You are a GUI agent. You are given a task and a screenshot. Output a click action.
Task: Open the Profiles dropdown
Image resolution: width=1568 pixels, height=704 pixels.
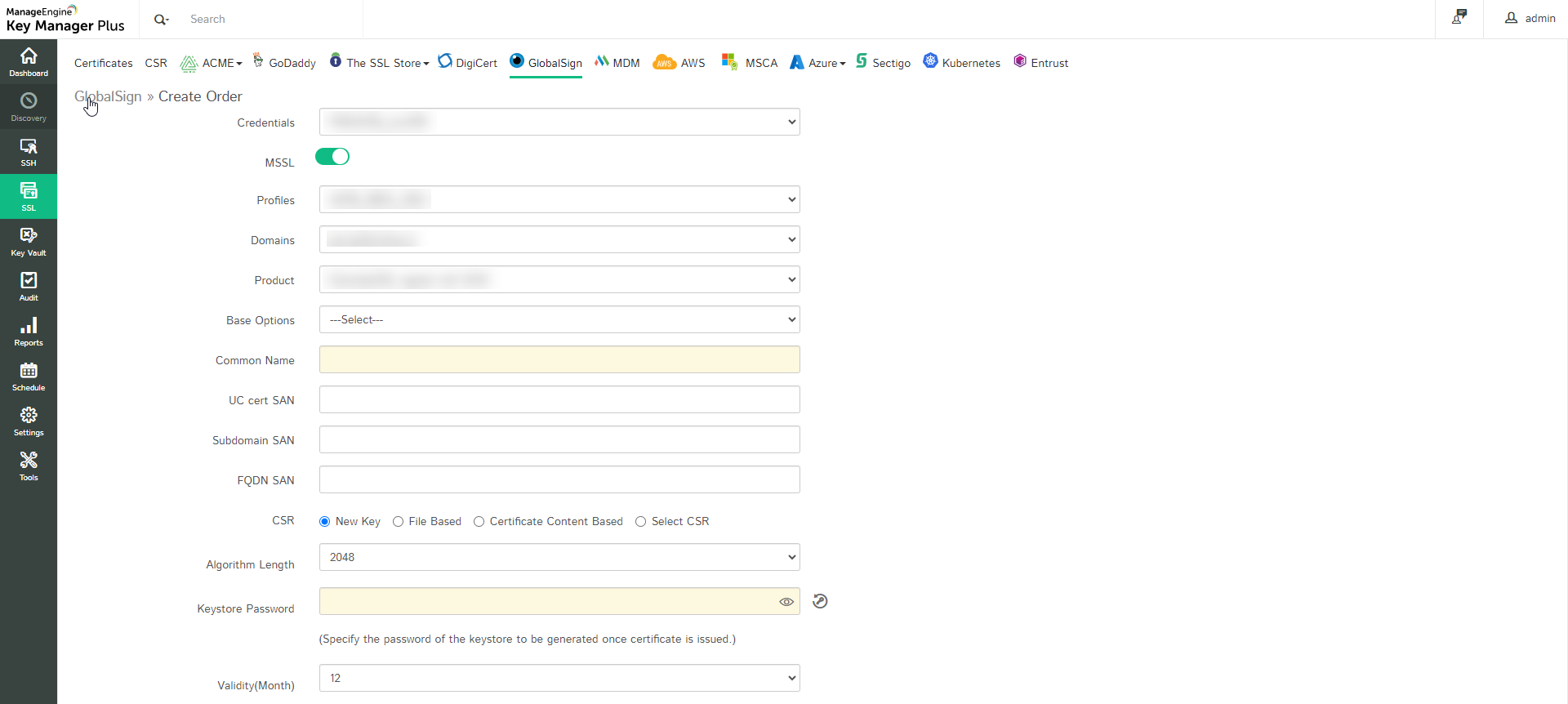(x=559, y=199)
